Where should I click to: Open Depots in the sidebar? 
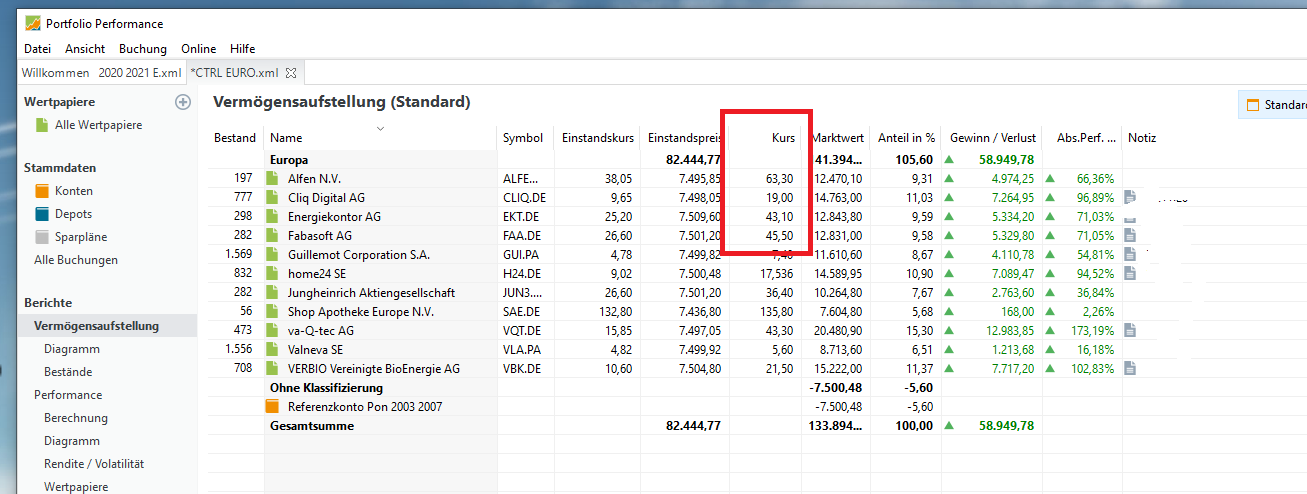[x=73, y=214]
